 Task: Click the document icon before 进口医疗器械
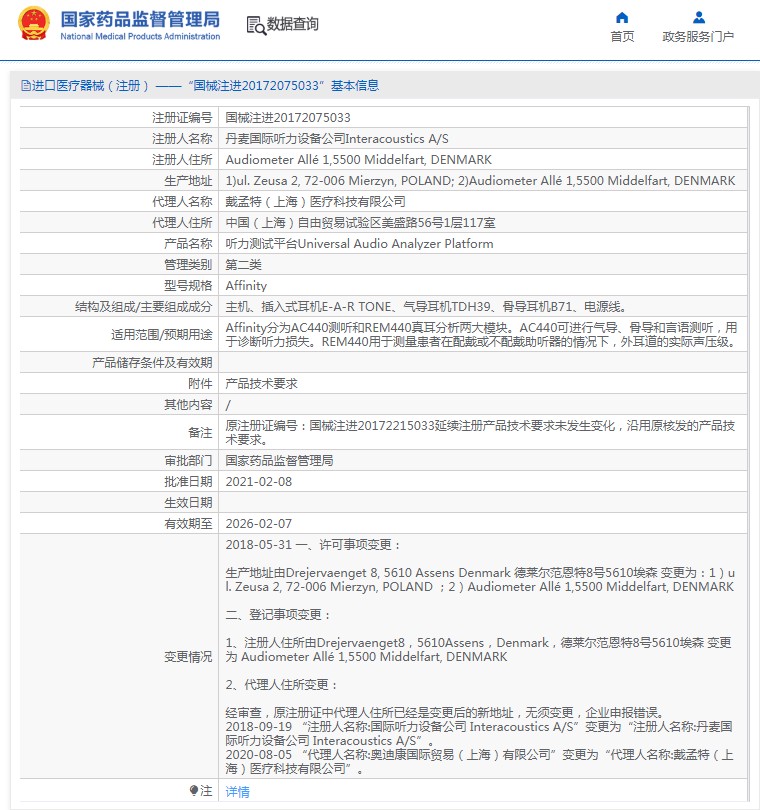[x=26, y=86]
